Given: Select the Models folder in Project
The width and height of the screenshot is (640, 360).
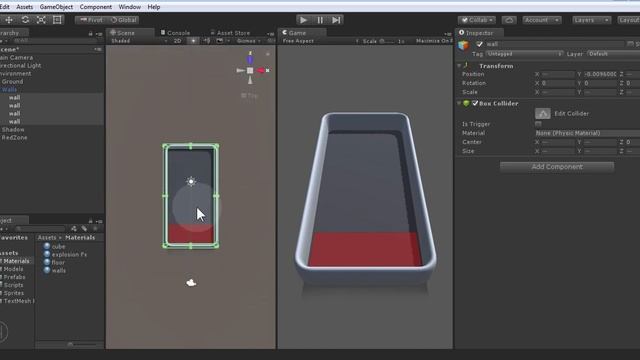Looking at the screenshot, I should click(x=13, y=269).
